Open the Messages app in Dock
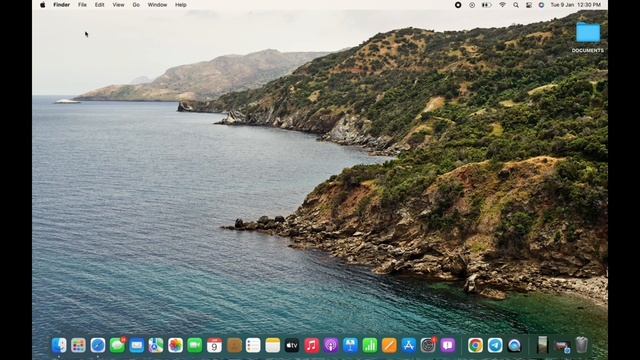Image resolution: width=640 pixels, height=360 pixels. [118, 345]
